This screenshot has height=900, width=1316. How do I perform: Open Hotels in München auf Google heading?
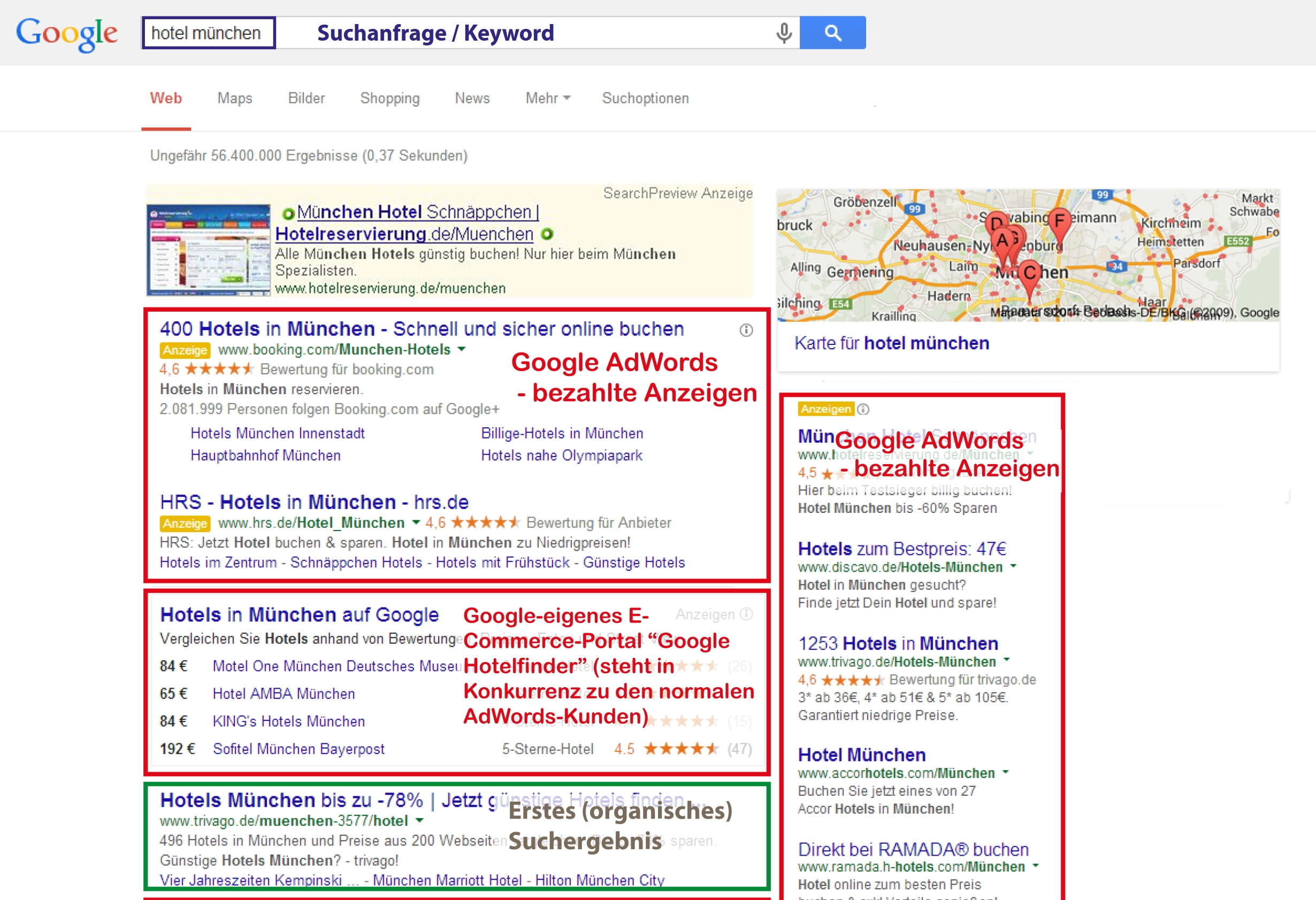(300, 615)
